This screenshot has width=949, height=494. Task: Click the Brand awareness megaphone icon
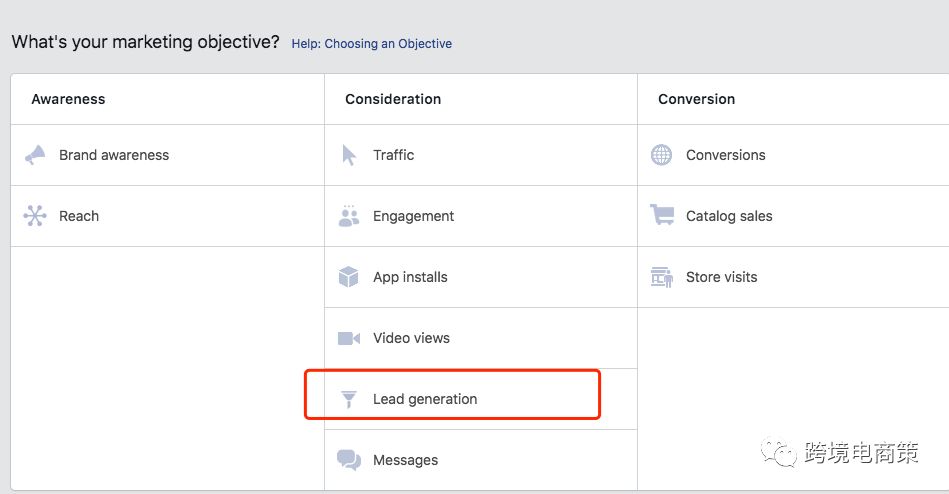pos(35,155)
